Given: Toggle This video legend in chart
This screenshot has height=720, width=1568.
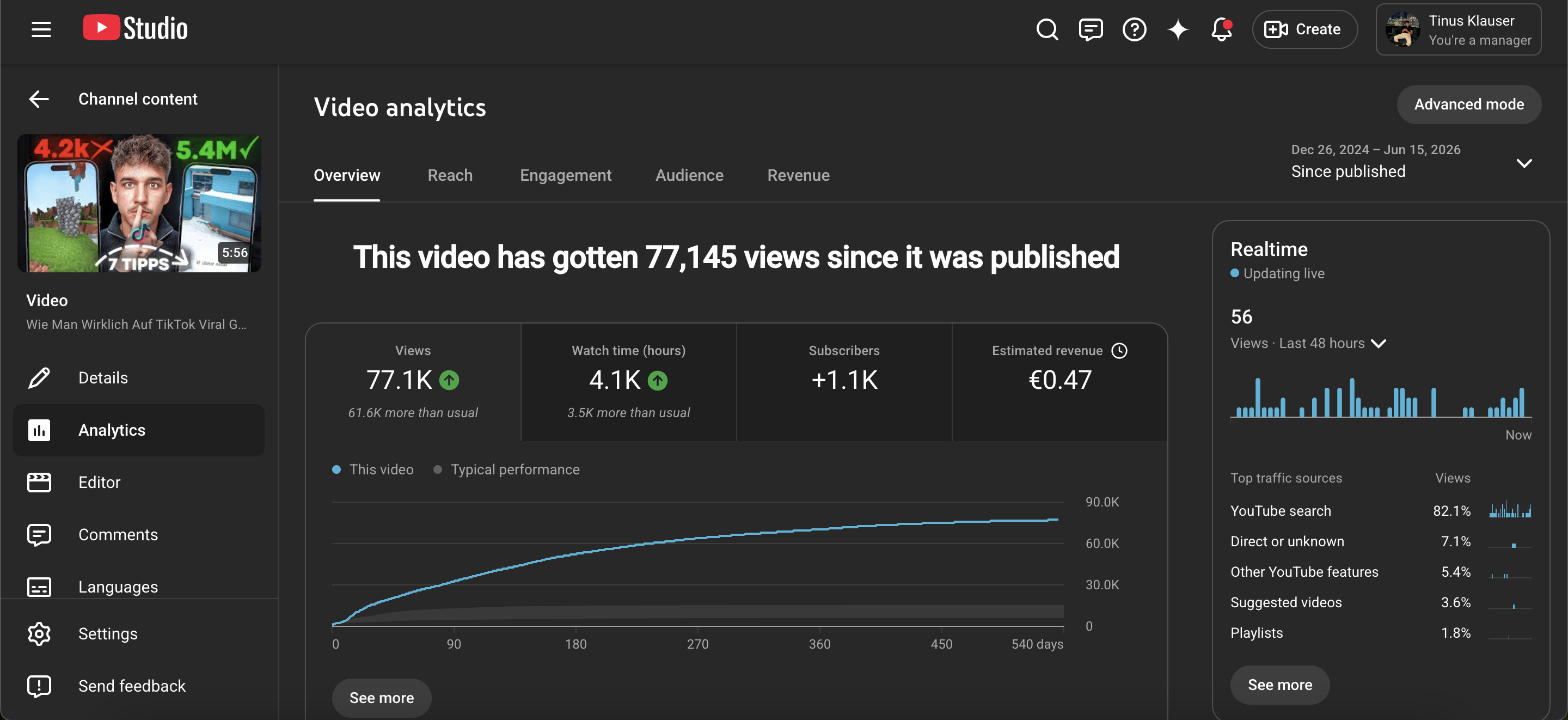Looking at the screenshot, I should pos(372,469).
